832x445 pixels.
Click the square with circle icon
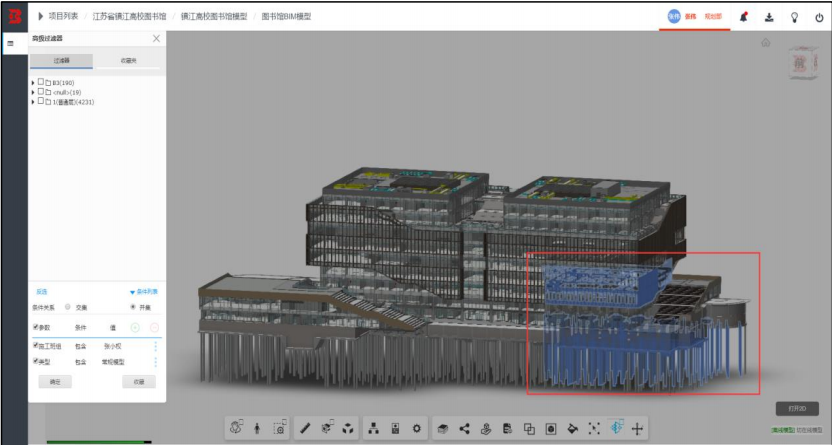click(x=551, y=429)
